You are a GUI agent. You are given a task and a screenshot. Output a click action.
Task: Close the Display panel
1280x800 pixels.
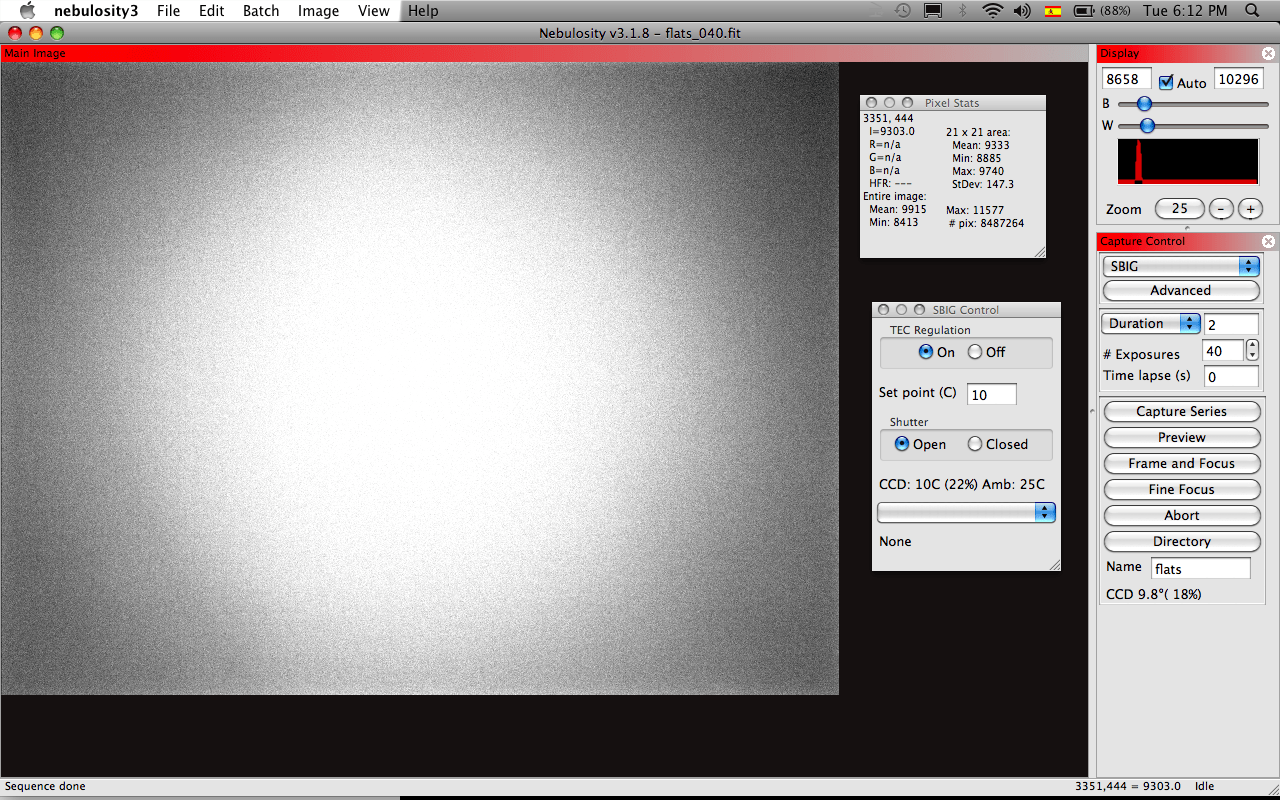1268,54
